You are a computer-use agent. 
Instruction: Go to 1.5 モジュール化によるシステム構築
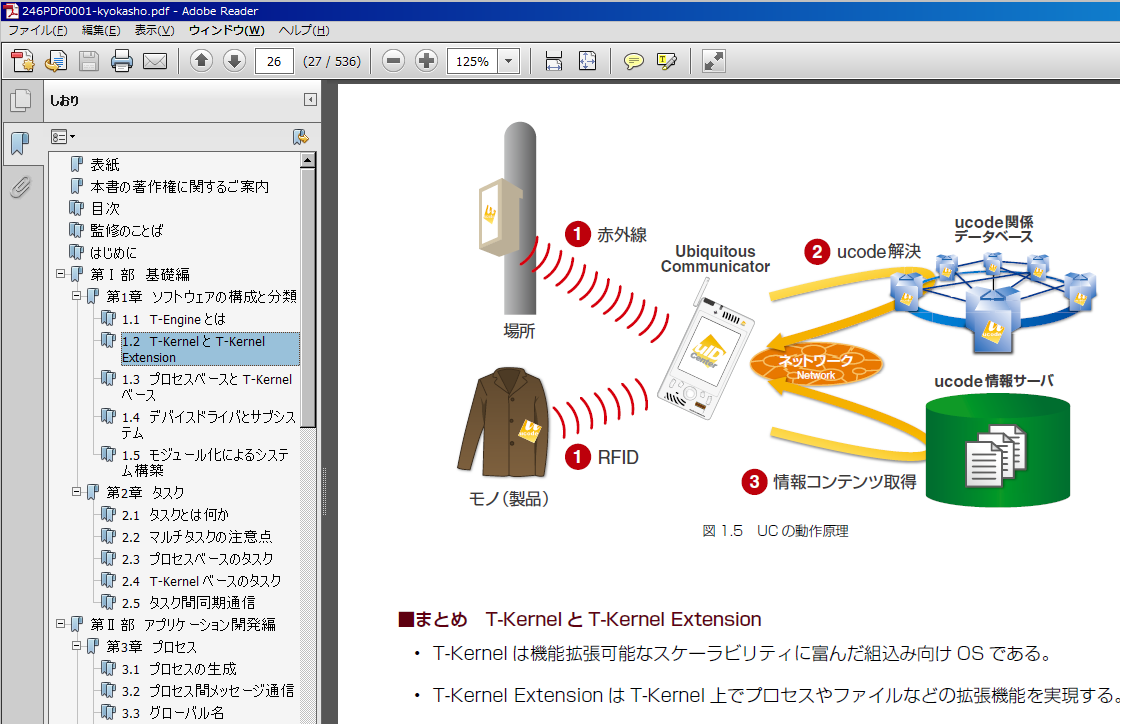(x=206, y=462)
